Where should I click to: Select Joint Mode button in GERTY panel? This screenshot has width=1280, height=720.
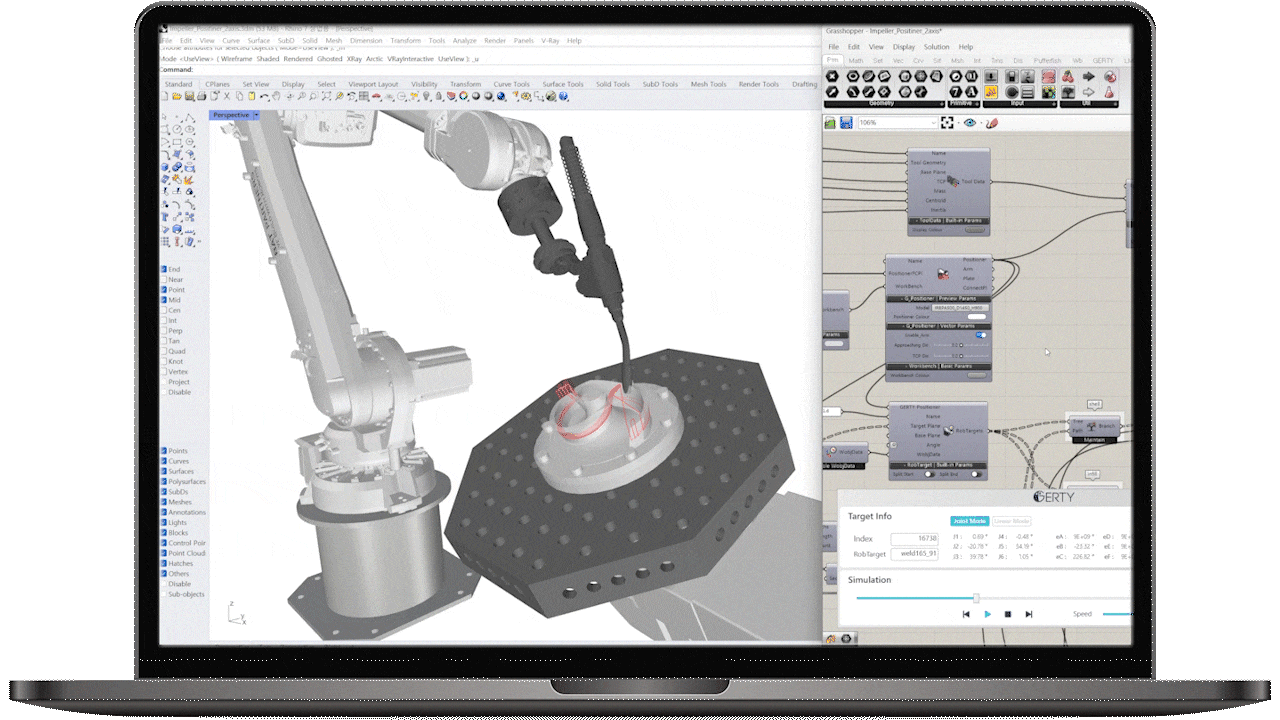coord(970,521)
